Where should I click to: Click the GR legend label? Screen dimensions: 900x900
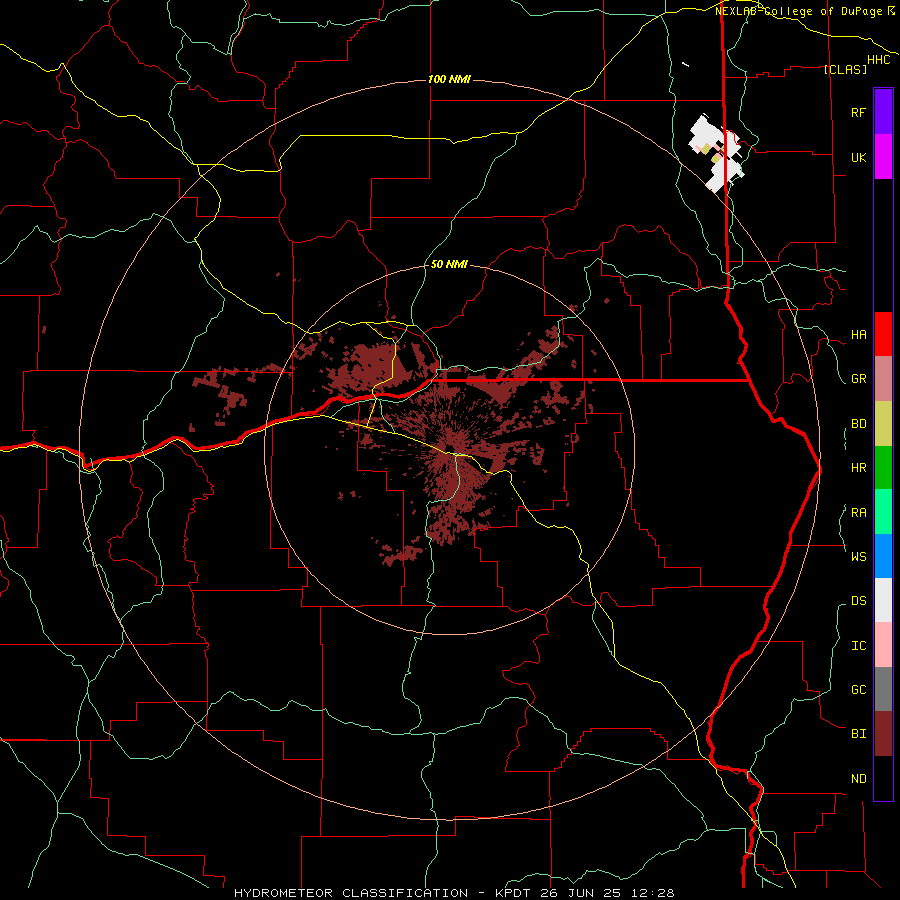pos(858,379)
